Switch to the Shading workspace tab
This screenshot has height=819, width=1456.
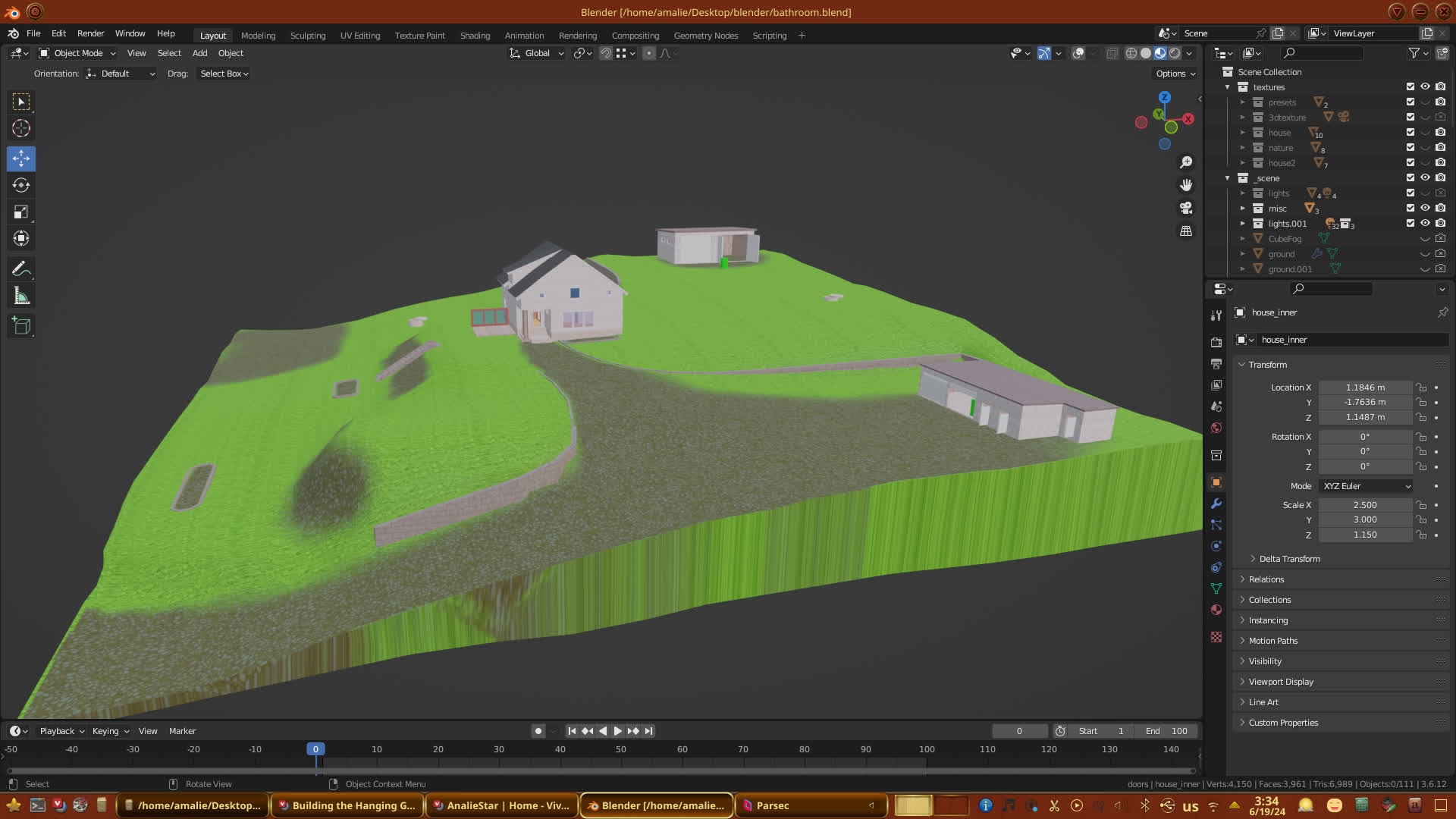tap(475, 36)
